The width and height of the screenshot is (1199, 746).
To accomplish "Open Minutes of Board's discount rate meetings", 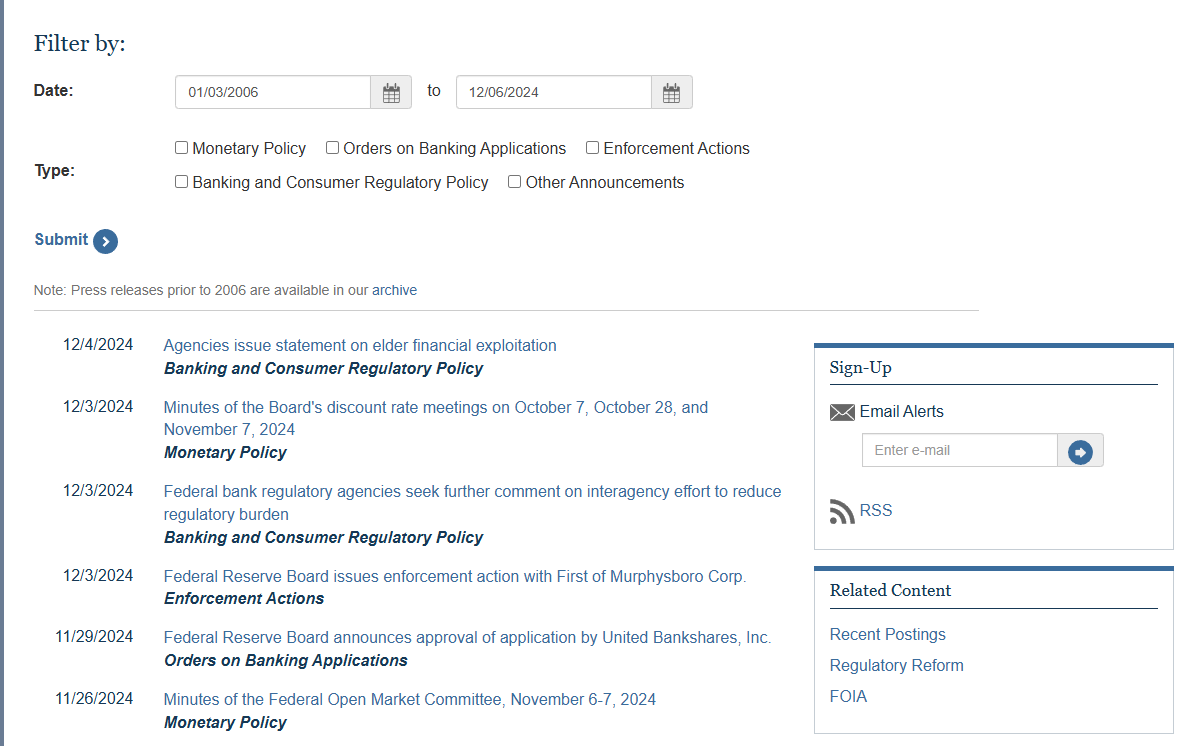I will point(436,418).
